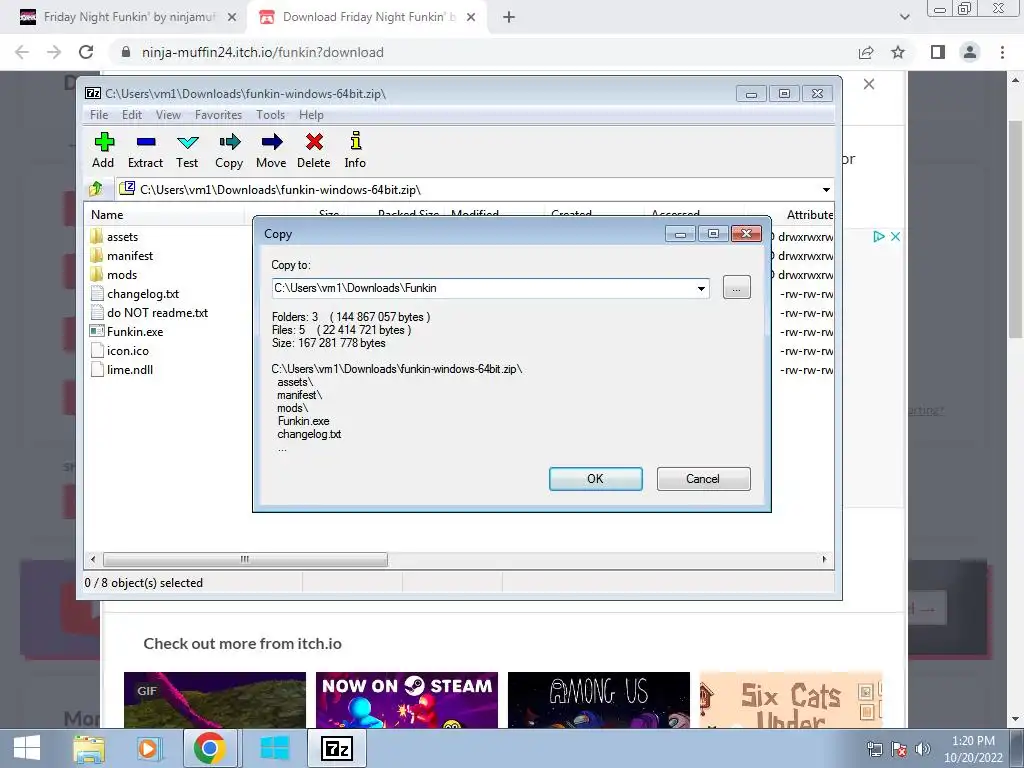The image size is (1024, 768).
Task: Click the 7-Zip taskbar icon
Action: point(337,748)
